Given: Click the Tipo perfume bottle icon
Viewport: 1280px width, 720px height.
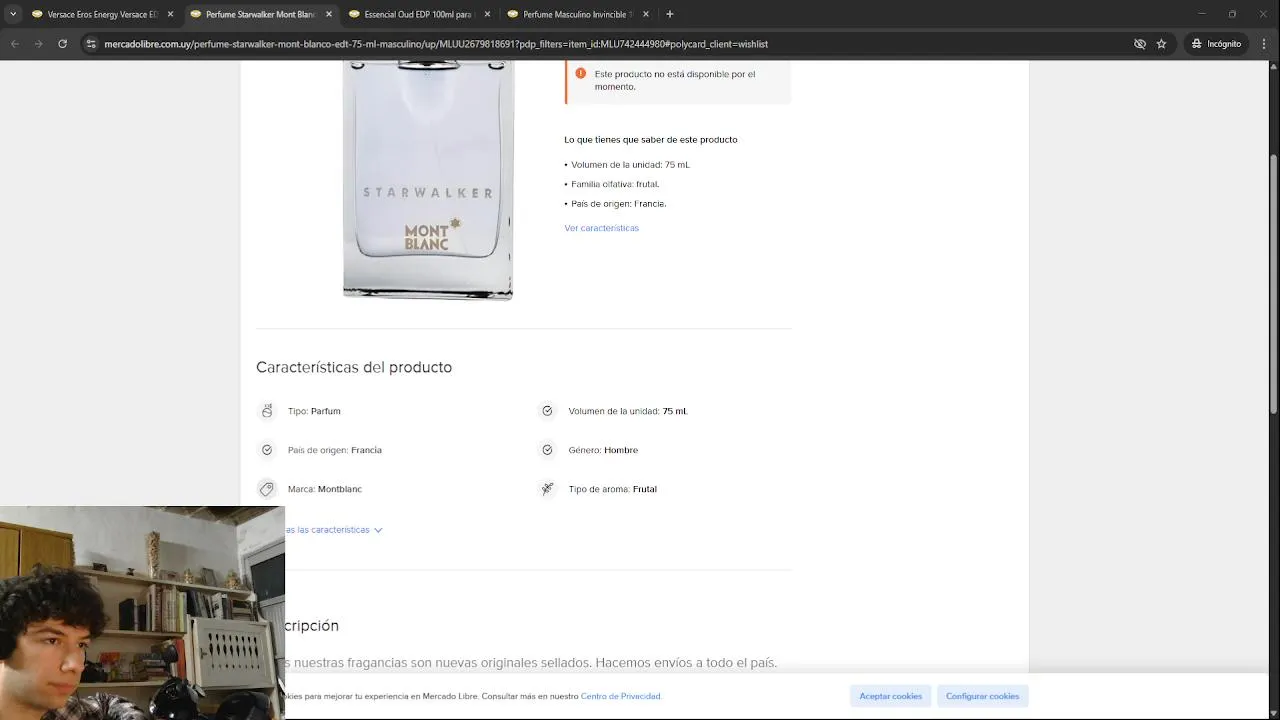Looking at the screenshot, I should (267, 411).
